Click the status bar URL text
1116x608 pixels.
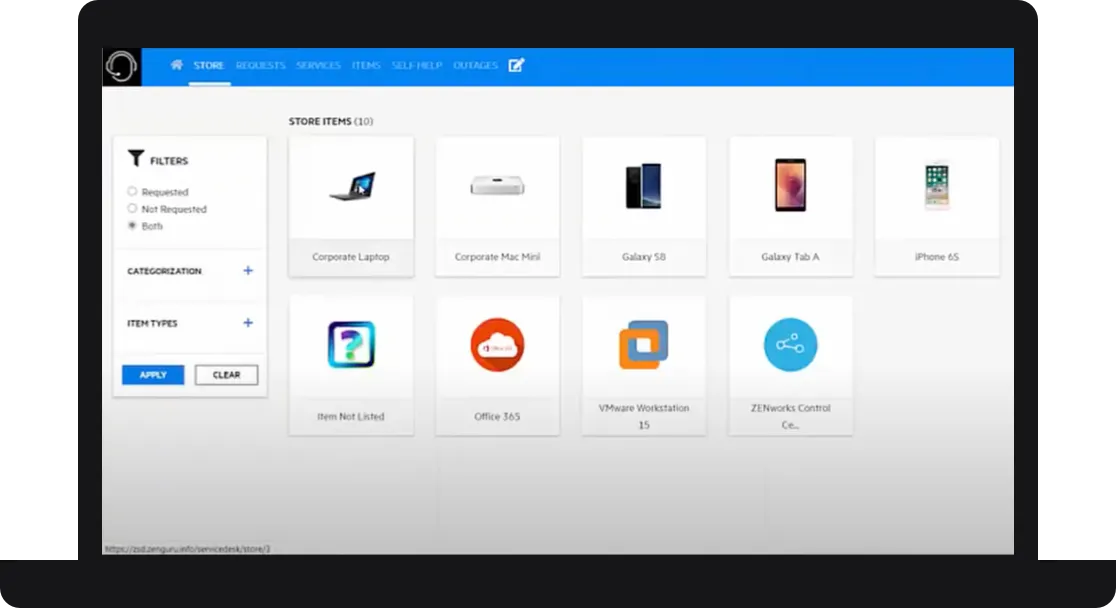(188, 549)
